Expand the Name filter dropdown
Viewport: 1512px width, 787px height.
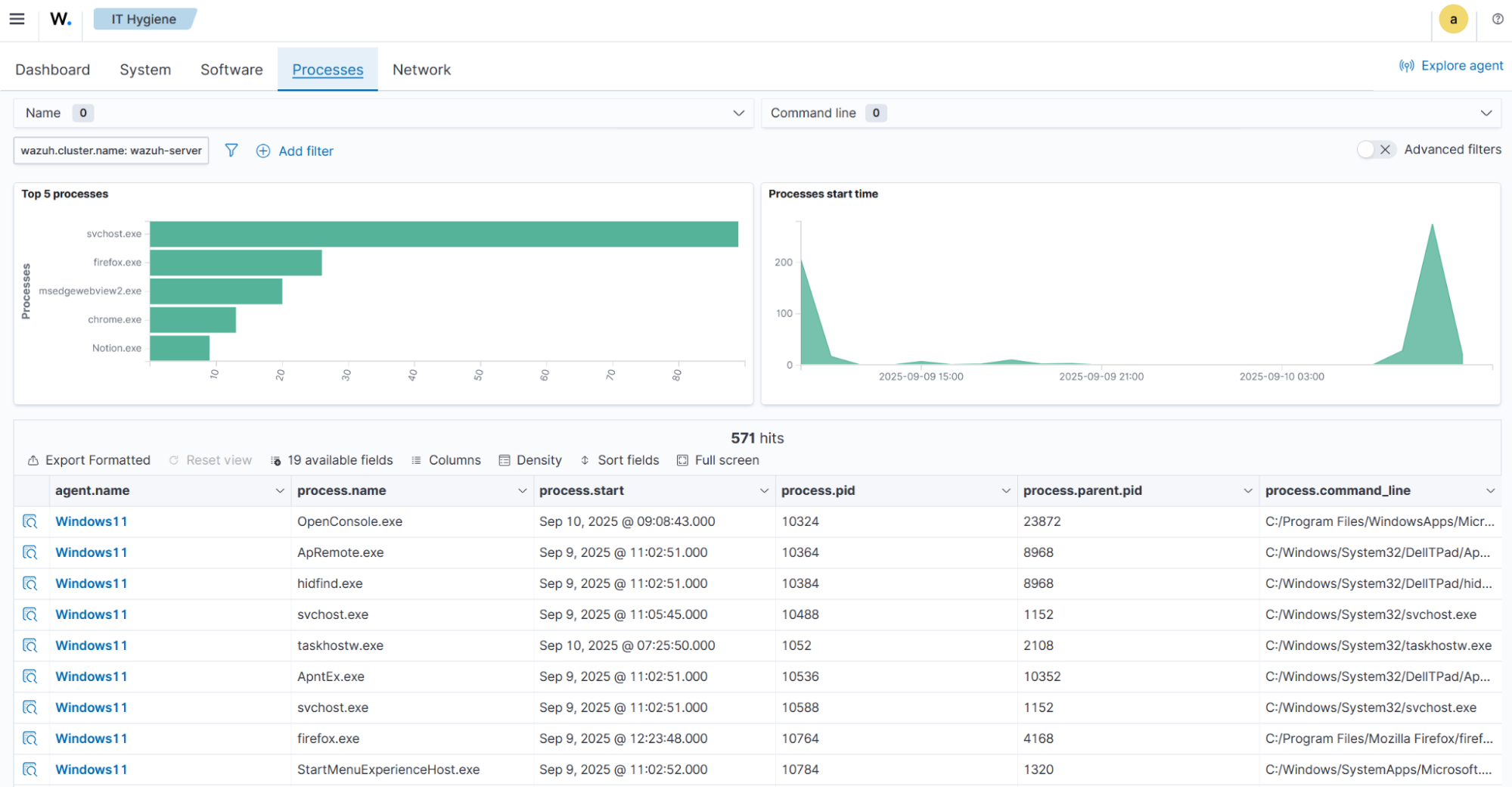(x=738, y=113)
